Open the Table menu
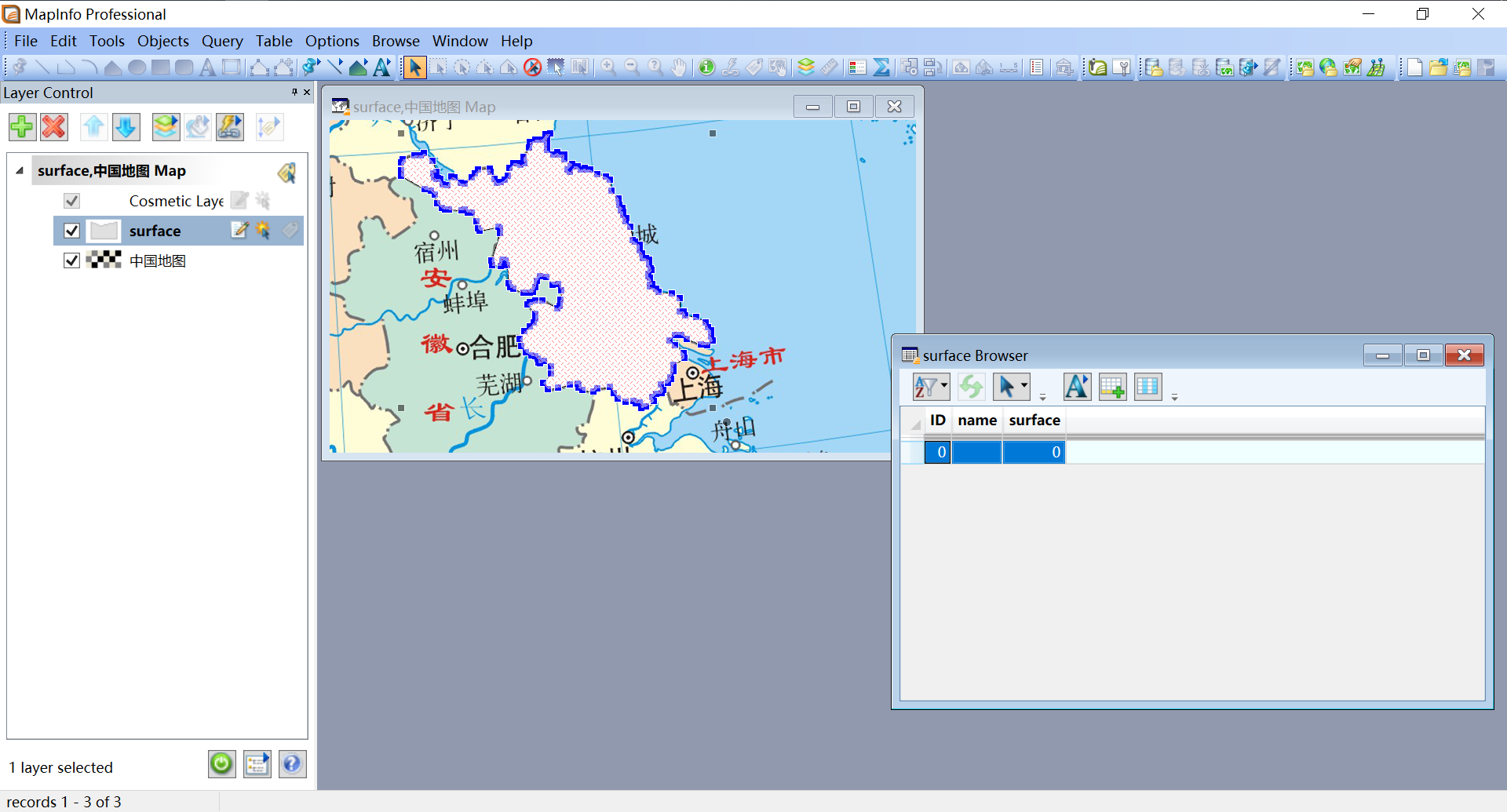 274,41
